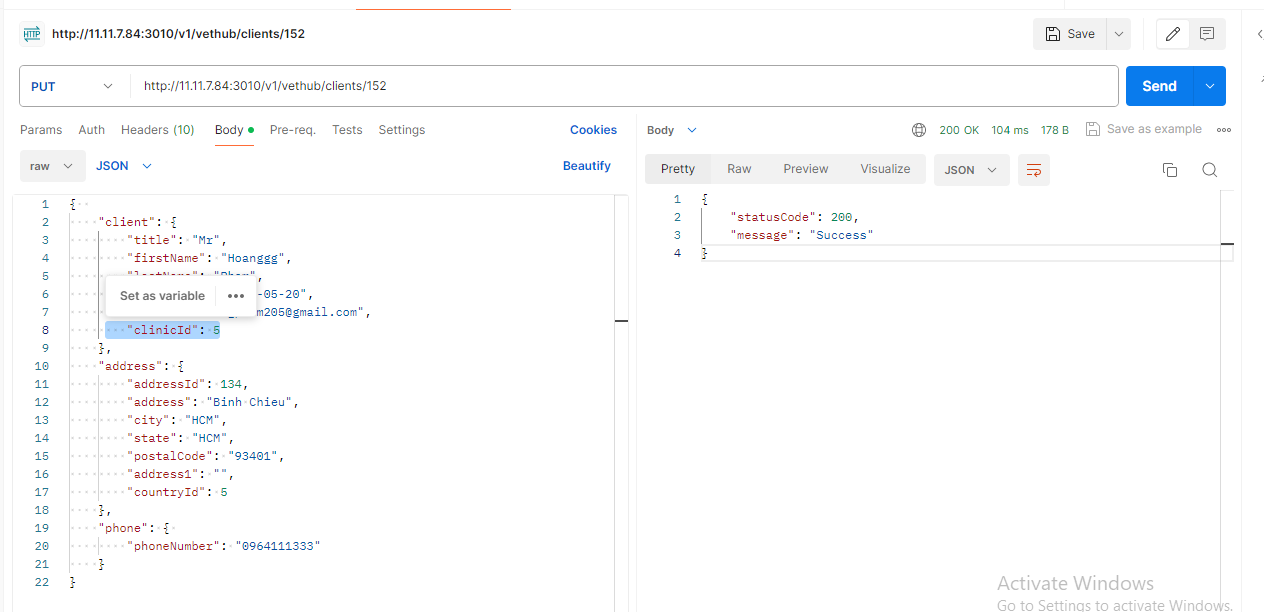This screenshot has height=612, width=1264.
Task: Copy the response with the copy icon
Action: point(1170,170)
